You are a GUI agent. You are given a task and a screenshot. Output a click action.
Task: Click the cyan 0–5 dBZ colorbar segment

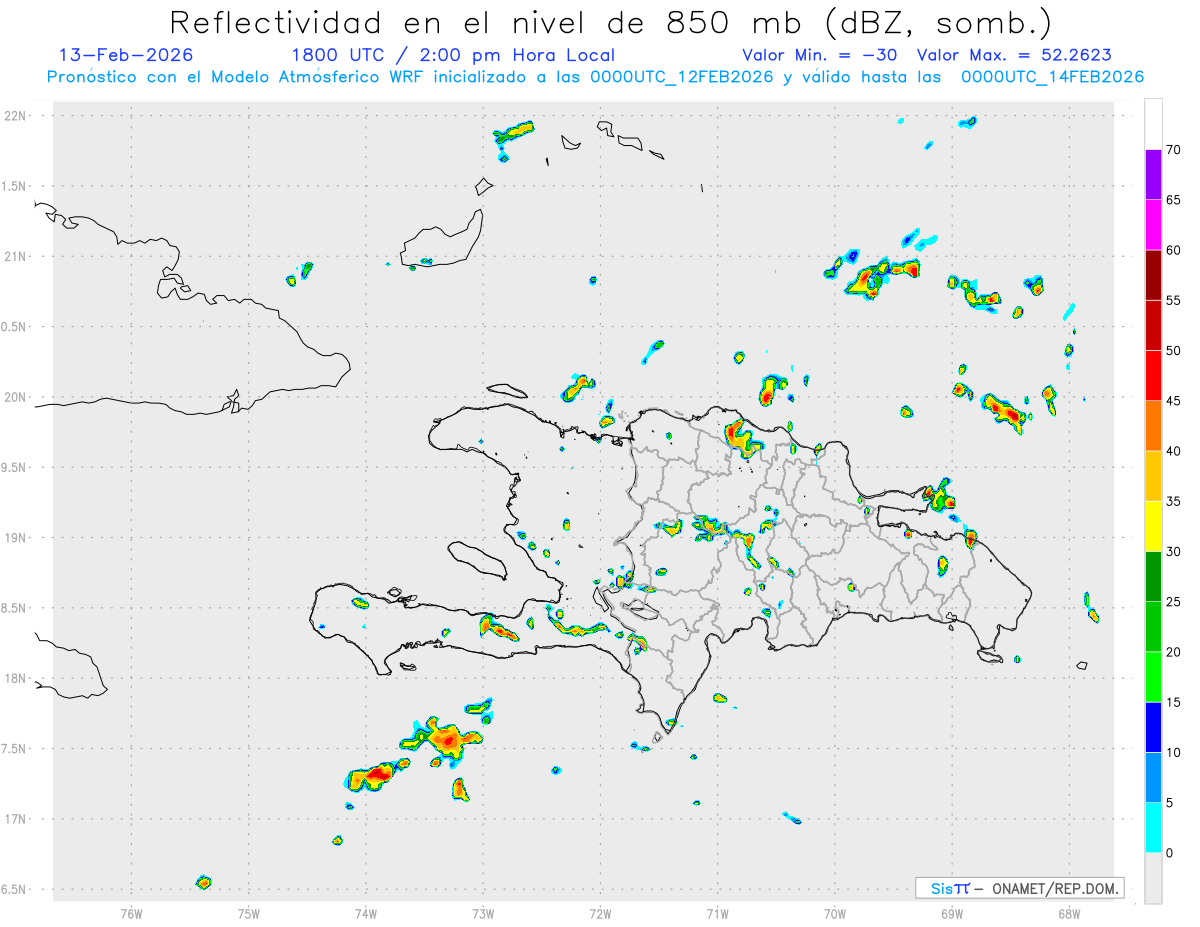pyautogui.click(x=1153, y=828)
